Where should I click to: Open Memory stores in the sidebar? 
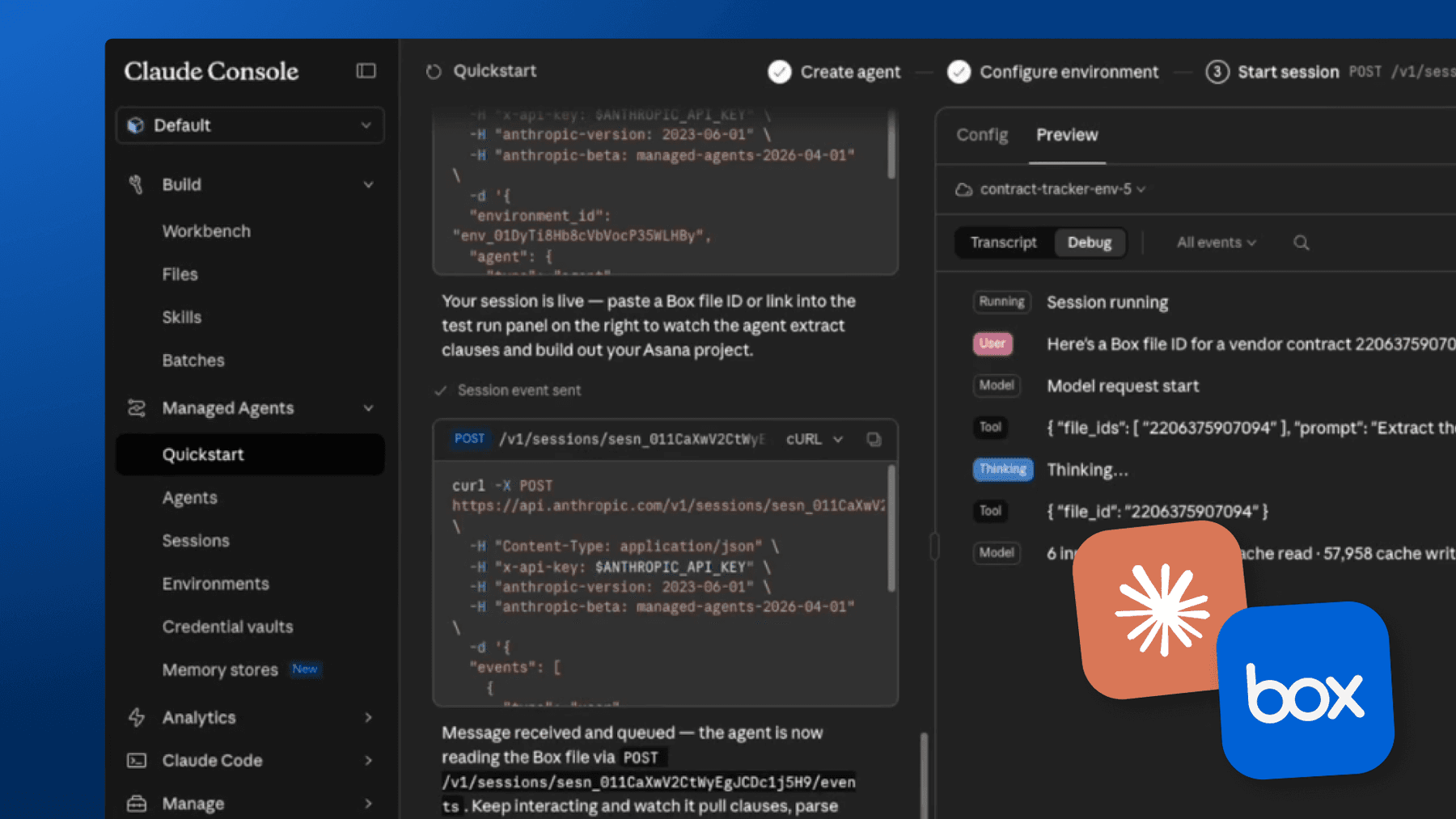click(220, 670)
